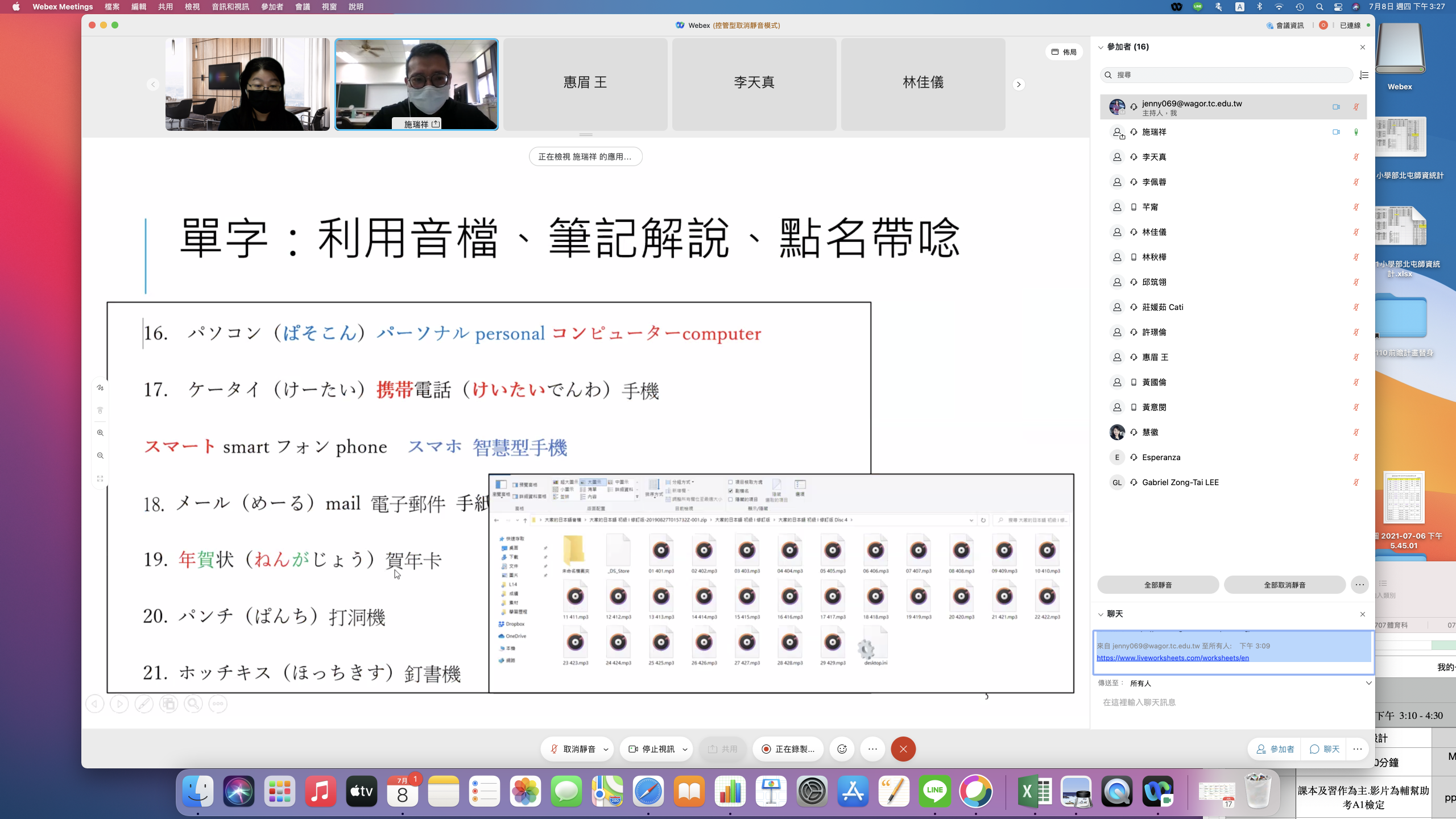Open the 參加者 menu in menu bar
This screenshot has height=819, width=1456.
point(272,7)
